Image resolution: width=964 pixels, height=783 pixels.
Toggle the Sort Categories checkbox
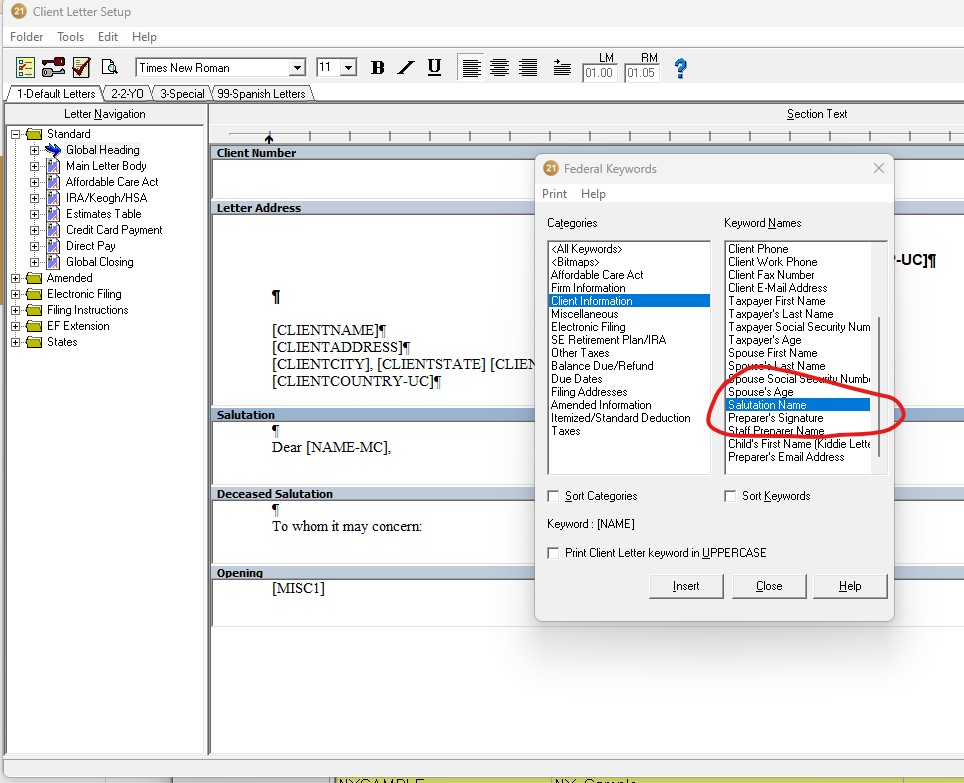(x=551, y=495)
